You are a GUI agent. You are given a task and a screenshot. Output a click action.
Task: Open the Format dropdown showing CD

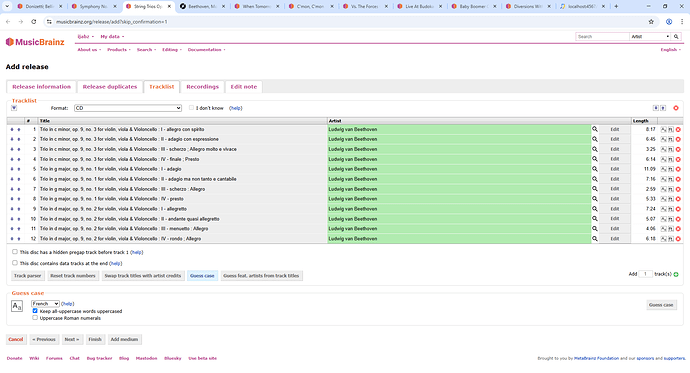pyautogui.click(x=128, y=108)
